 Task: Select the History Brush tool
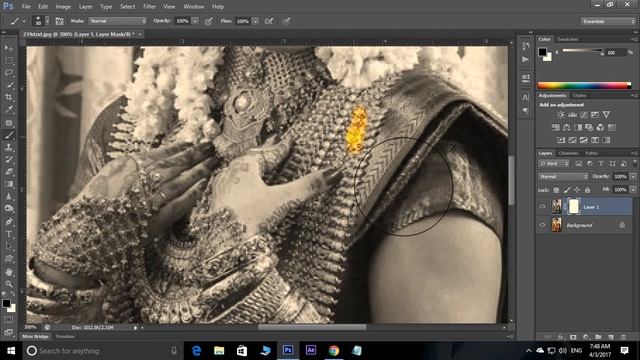coord(9,160)
